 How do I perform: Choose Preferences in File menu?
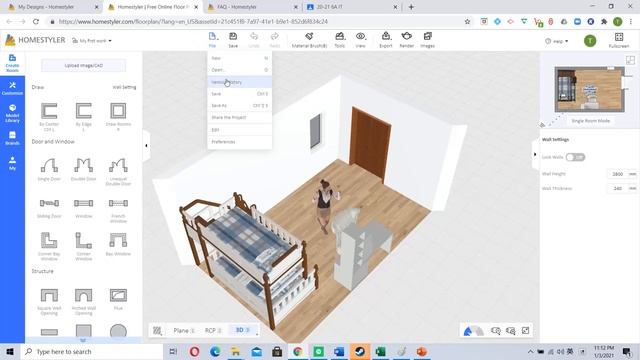pos(239,142)
